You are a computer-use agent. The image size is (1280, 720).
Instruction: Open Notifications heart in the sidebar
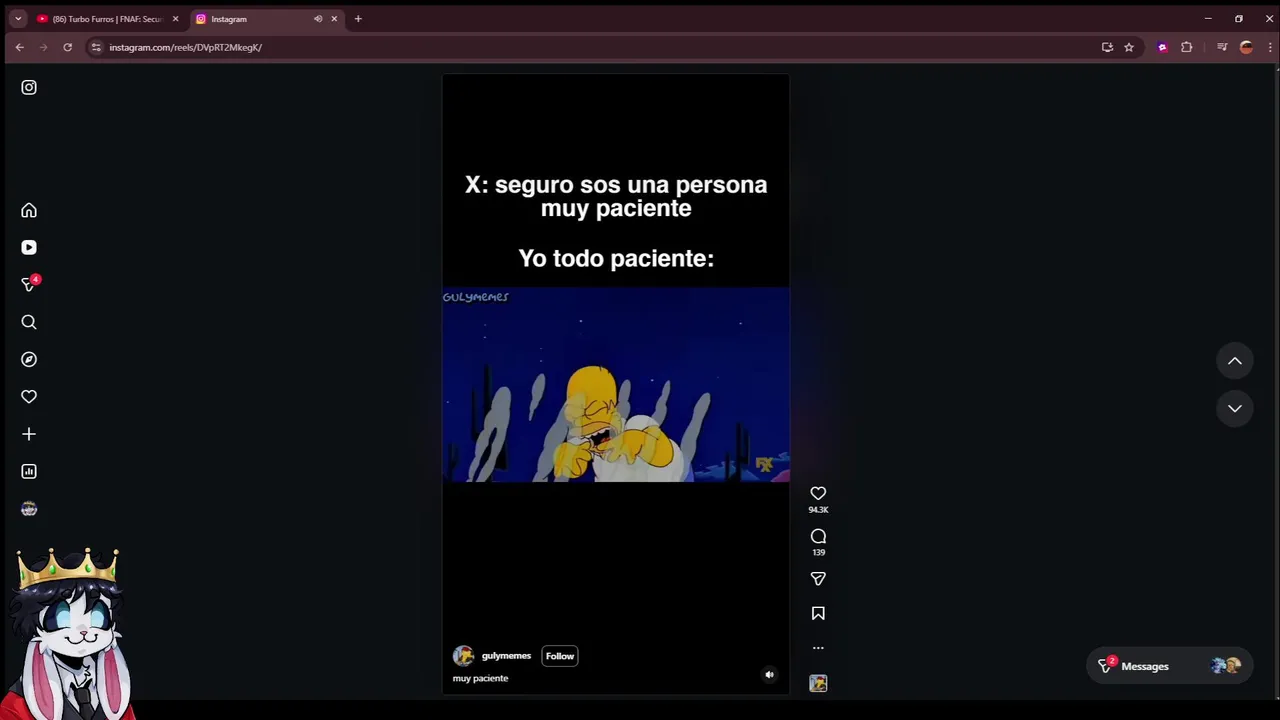pos(29,397)
